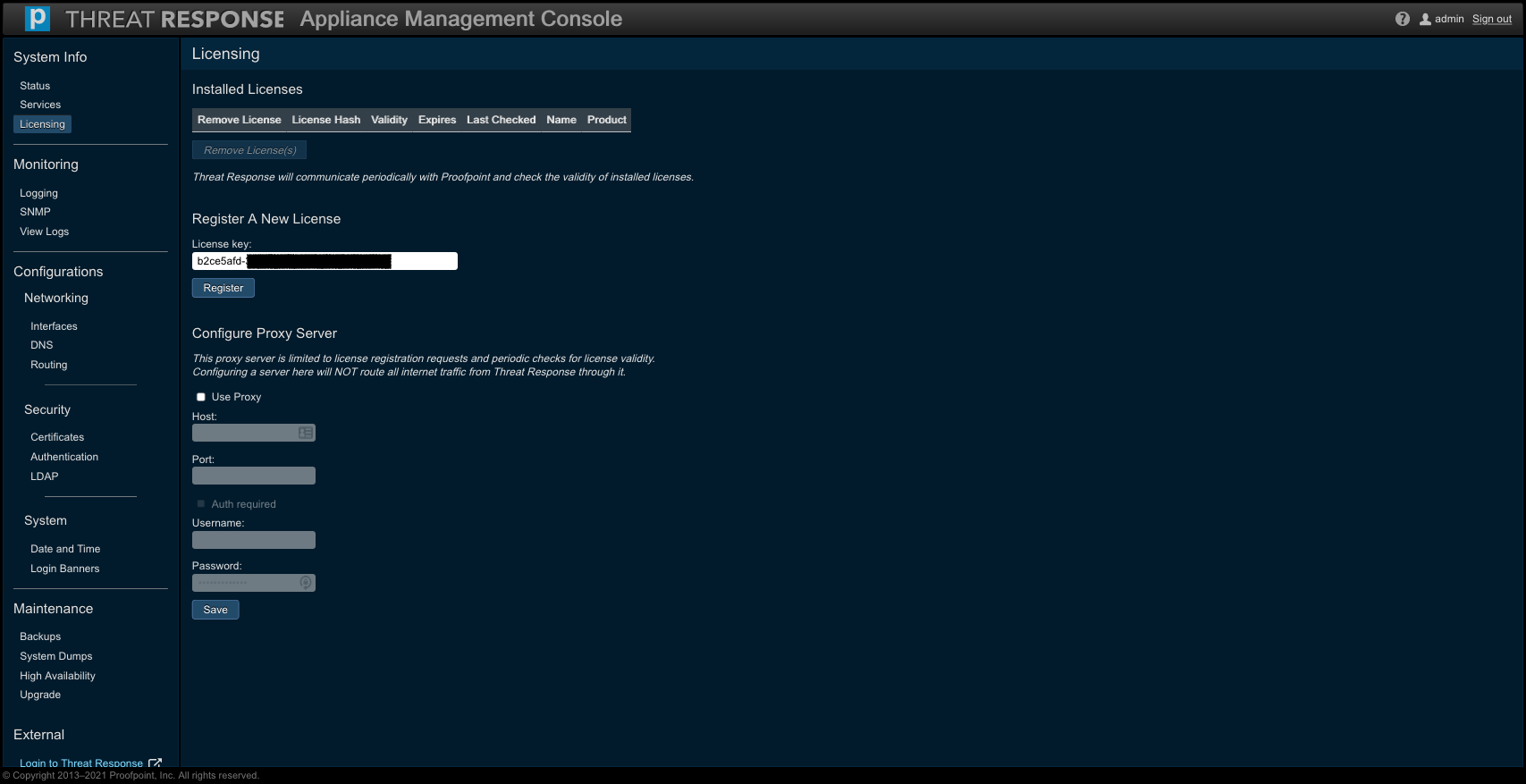Viewport: 1526px width, 784px height.
Task: Click the Product column header
Action: point(607,120)
